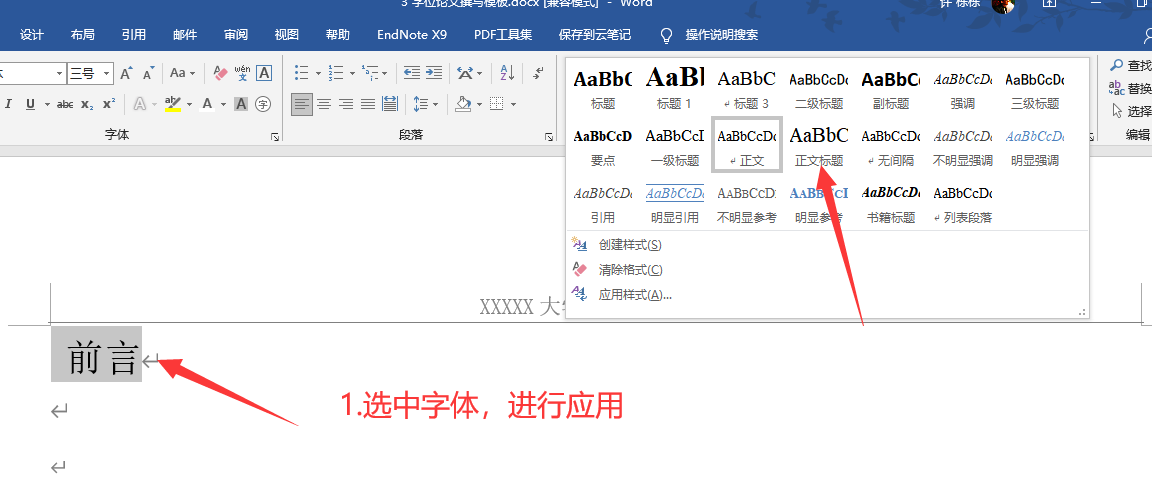Click 创建样式(S) option
This screenshot has height=501, width=1152.
click(x=630, y=245)
